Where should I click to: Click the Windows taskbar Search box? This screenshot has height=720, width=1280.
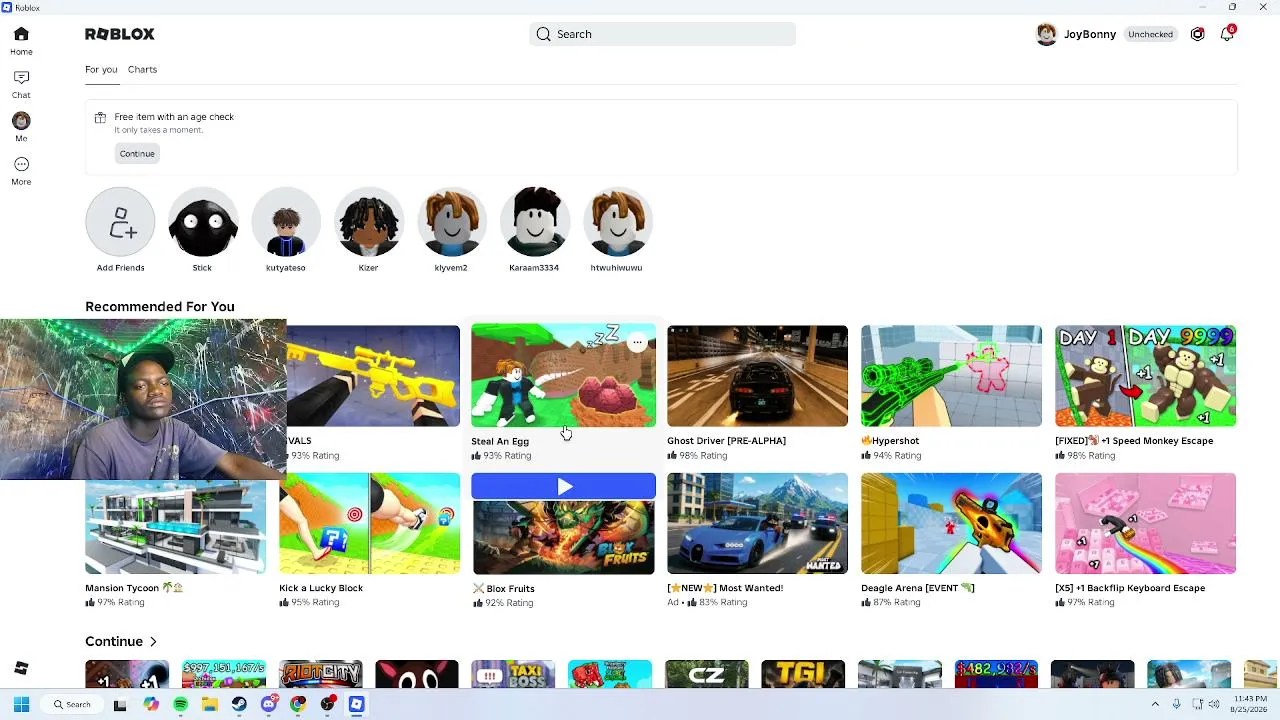(x=71, y=704)
